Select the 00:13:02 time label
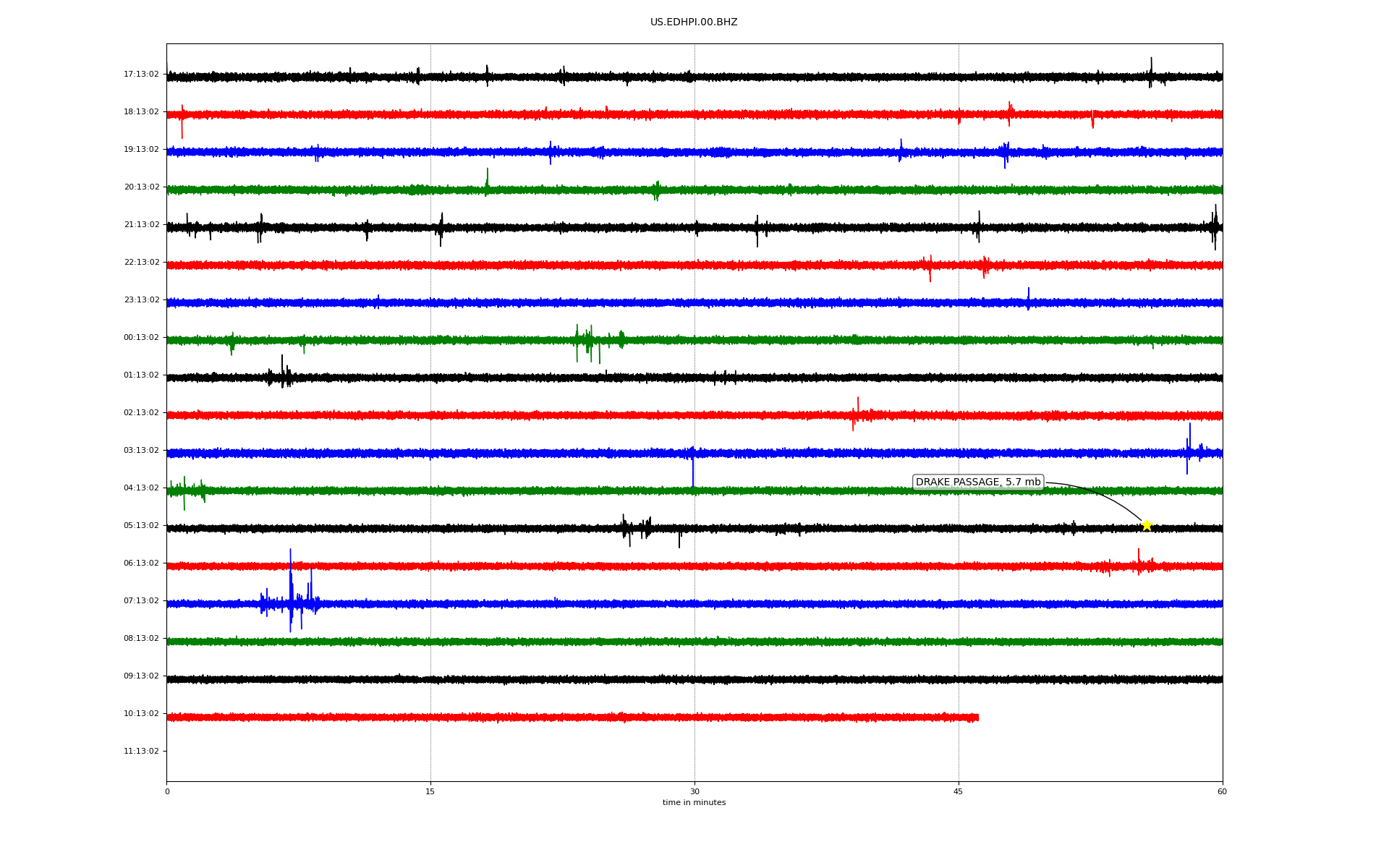This screenshot has height=868, width=1389. click(x=141, y=337)
